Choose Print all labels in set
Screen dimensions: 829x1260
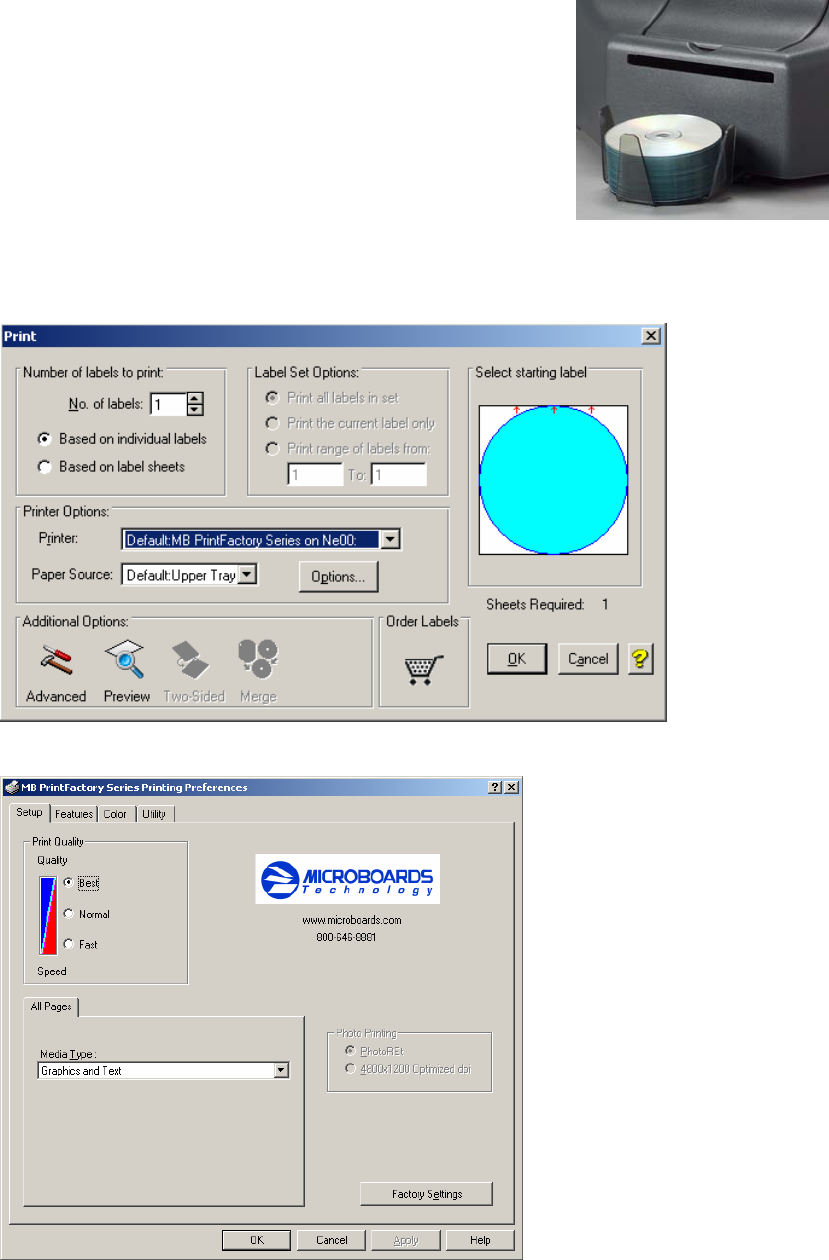[x=273, y=398]
